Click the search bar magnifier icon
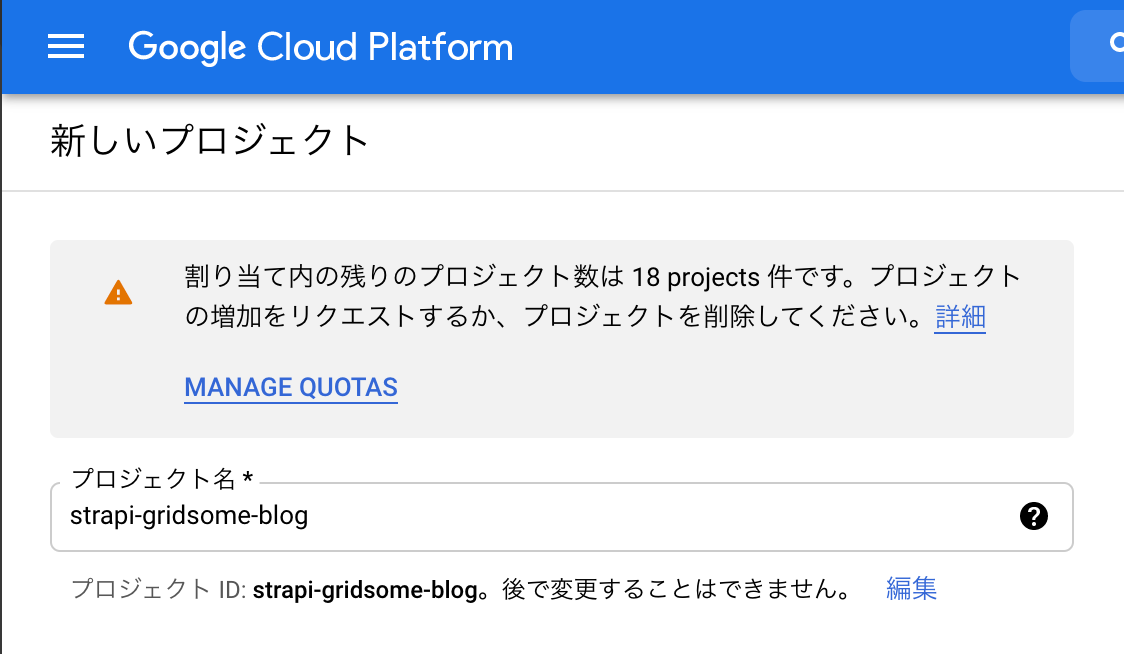The width and height of the screenshot is (1124, 654). click(x=1117, y=43)
